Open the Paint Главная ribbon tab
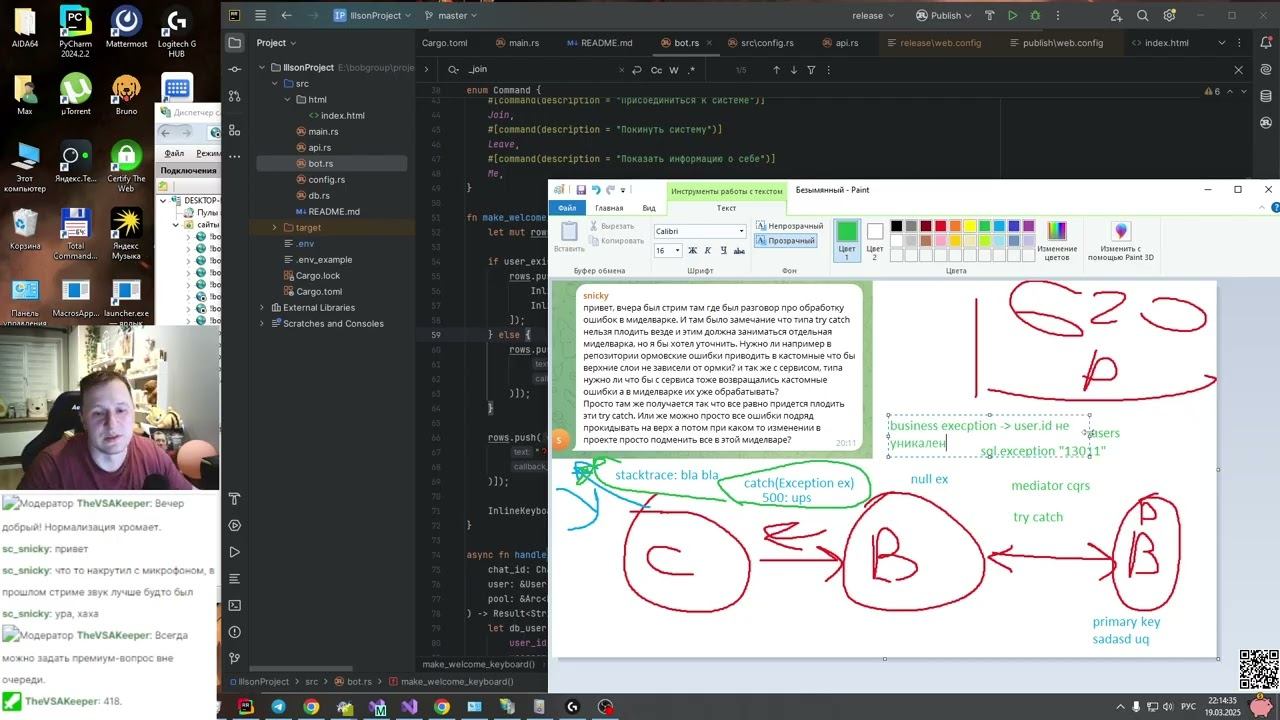Screen dimensions: 1280x720 pyautogui.click(x=609, y=208)
